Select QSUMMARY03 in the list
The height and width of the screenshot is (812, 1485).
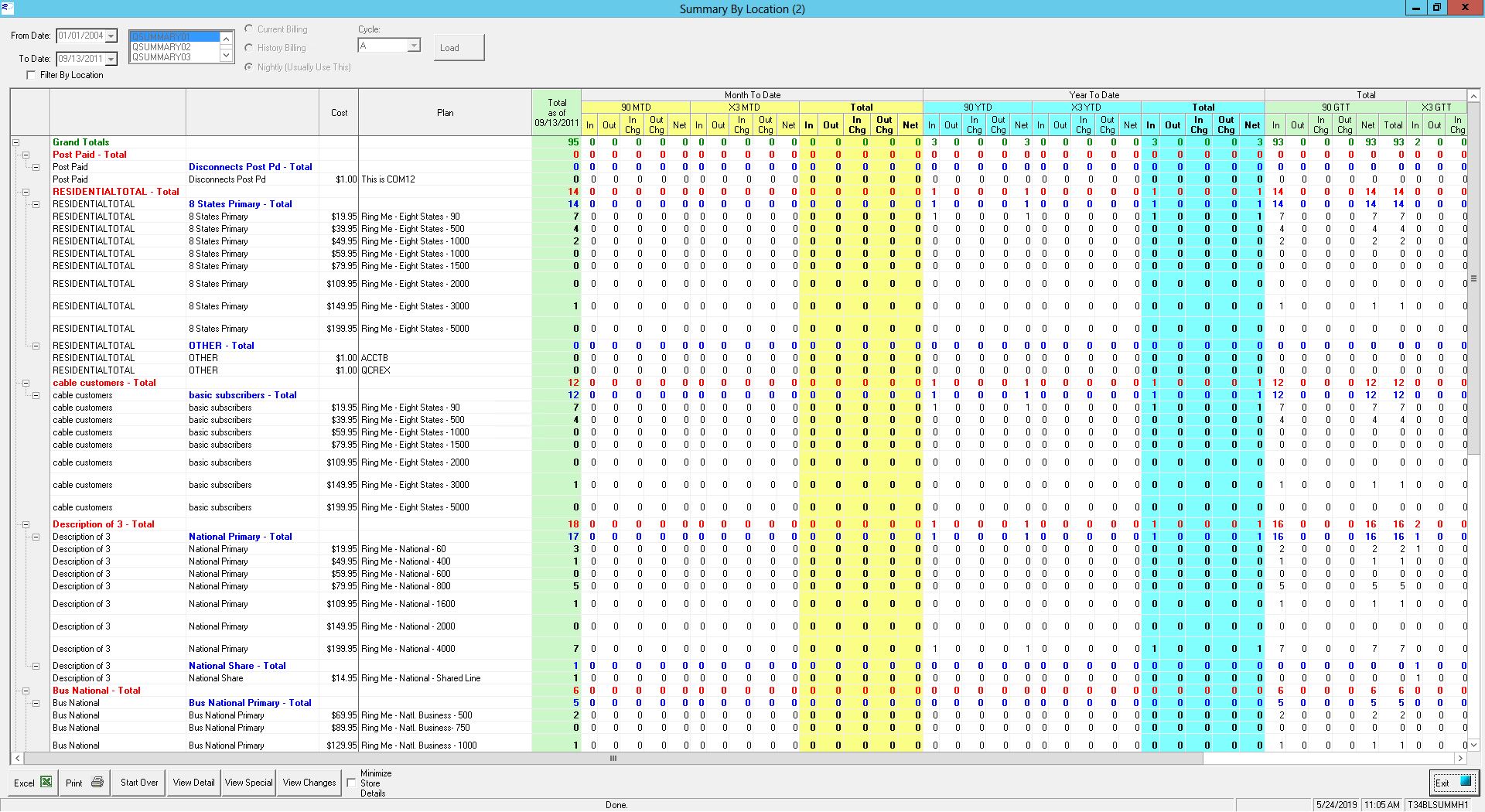pos(175,57)
